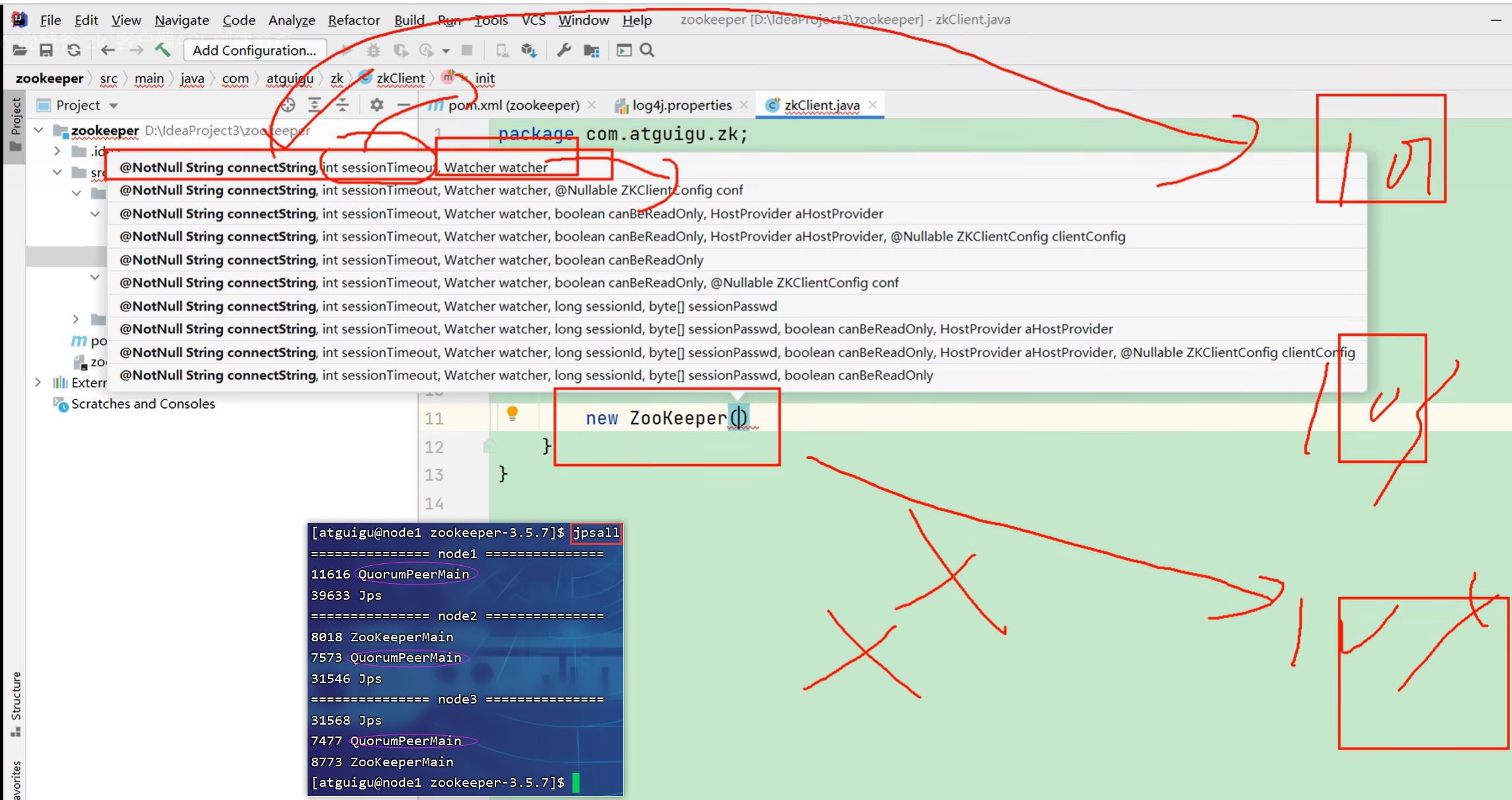Open Add Configuration dropdown
The image size is (1512, 800).
[x=255, y=50]
